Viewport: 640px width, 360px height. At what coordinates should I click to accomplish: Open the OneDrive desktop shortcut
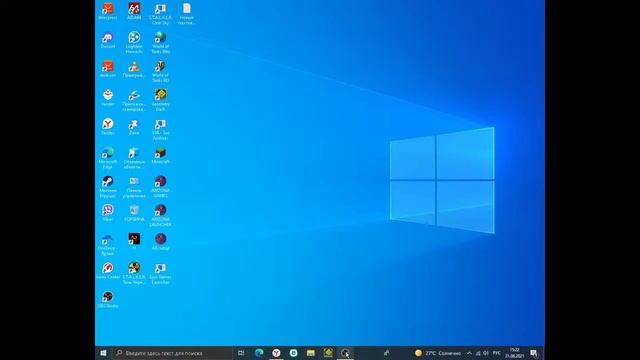click(x=108, y=244)
